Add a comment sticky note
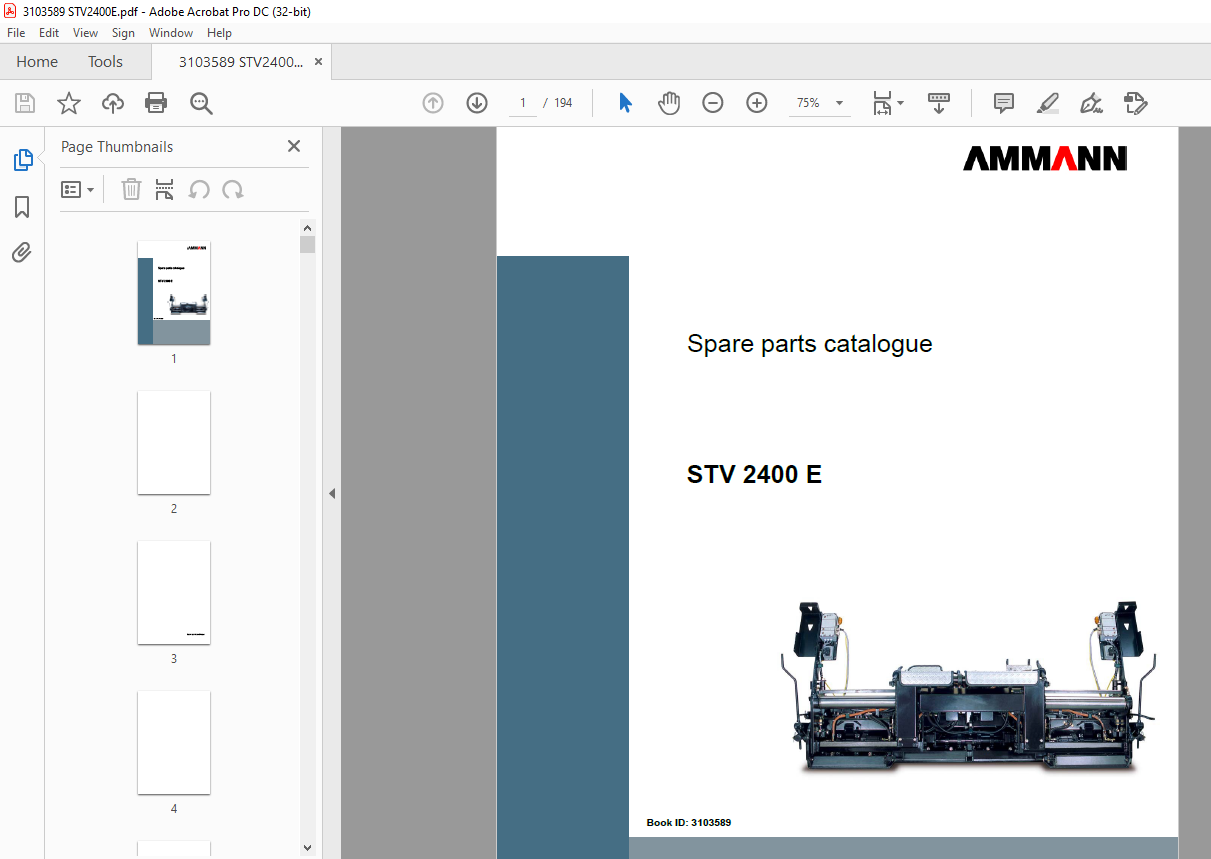 pos(1004,103)
